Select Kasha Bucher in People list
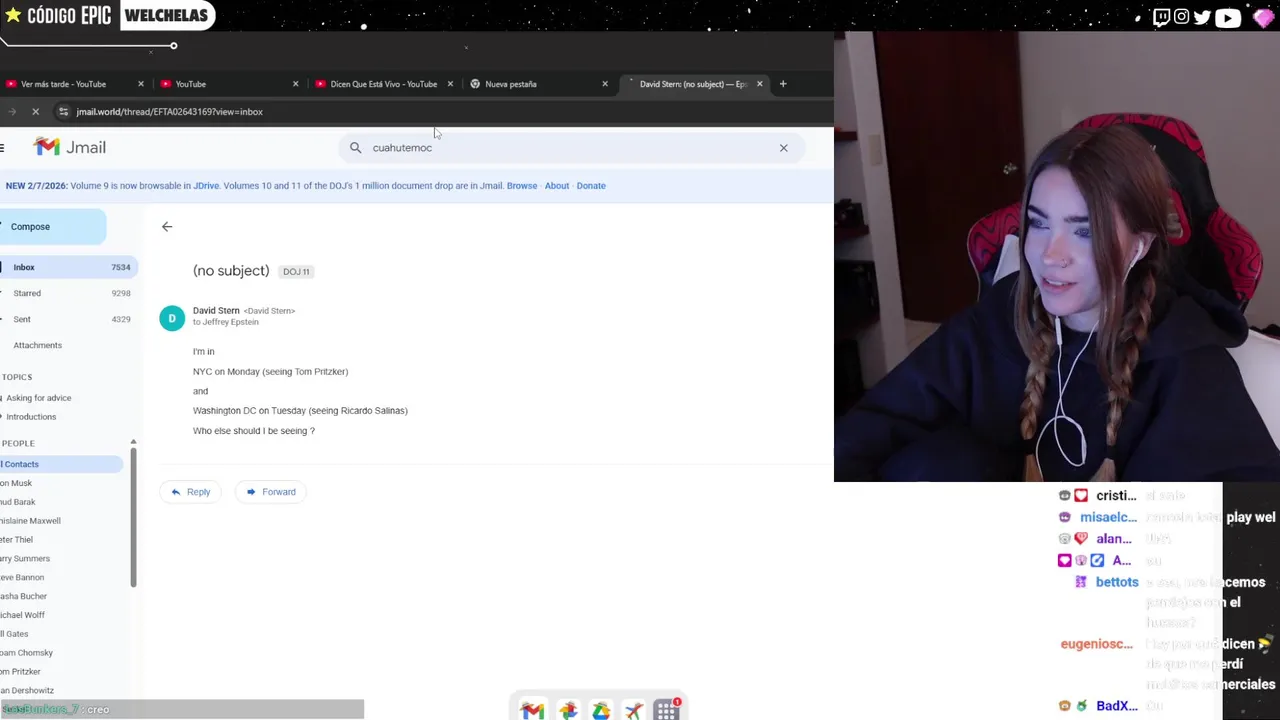Viewport: 1280px width, 720px height. tap(23, 597)
